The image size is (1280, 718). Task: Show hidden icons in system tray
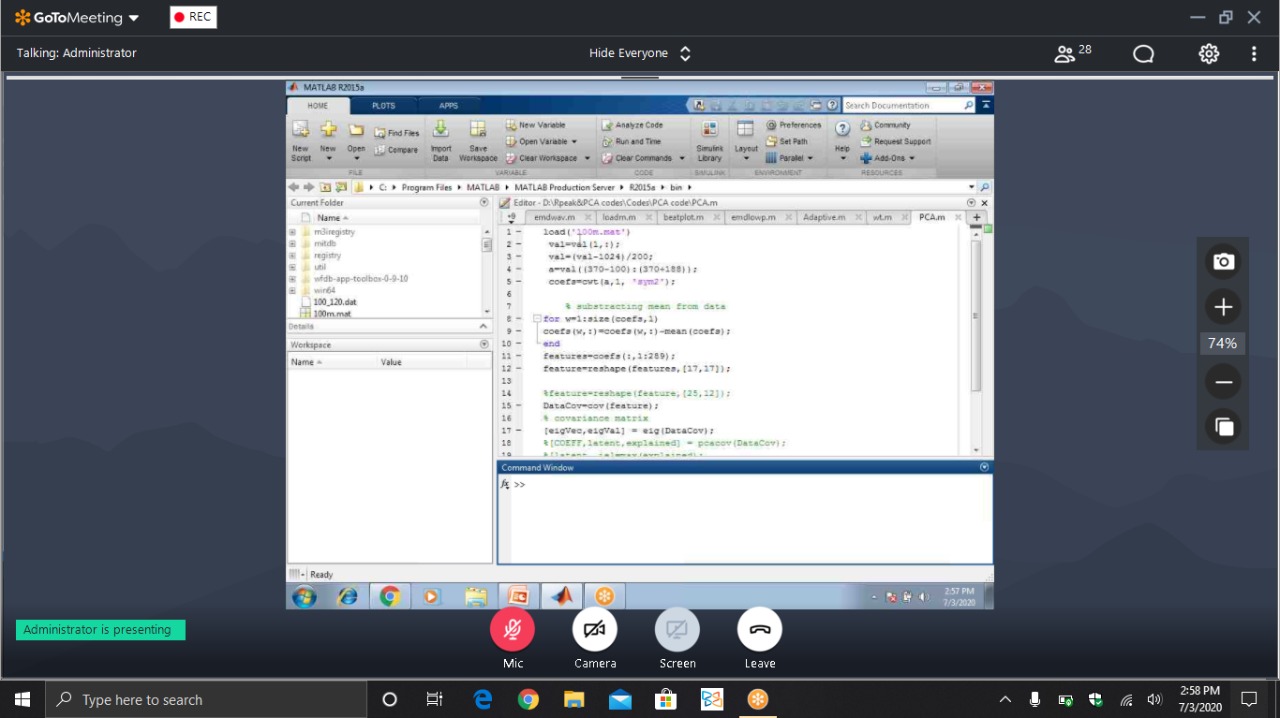coord(1005,700)
